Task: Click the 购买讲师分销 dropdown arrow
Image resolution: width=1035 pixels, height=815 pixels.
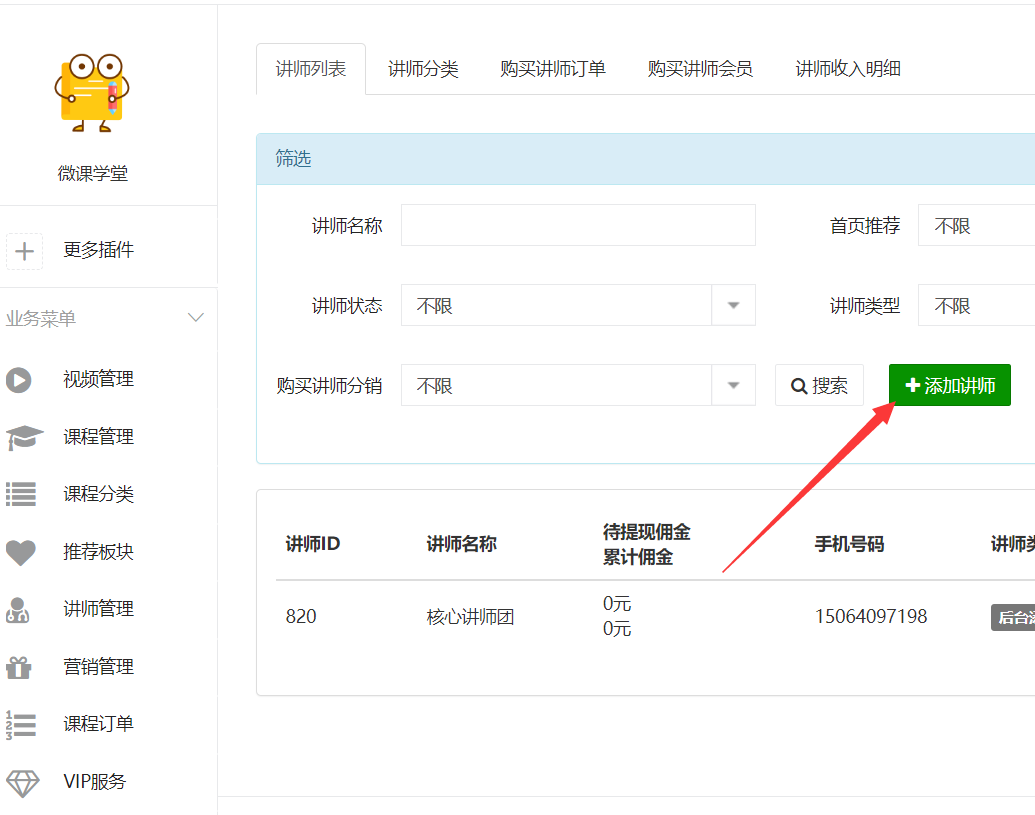Action: (733, 385)
